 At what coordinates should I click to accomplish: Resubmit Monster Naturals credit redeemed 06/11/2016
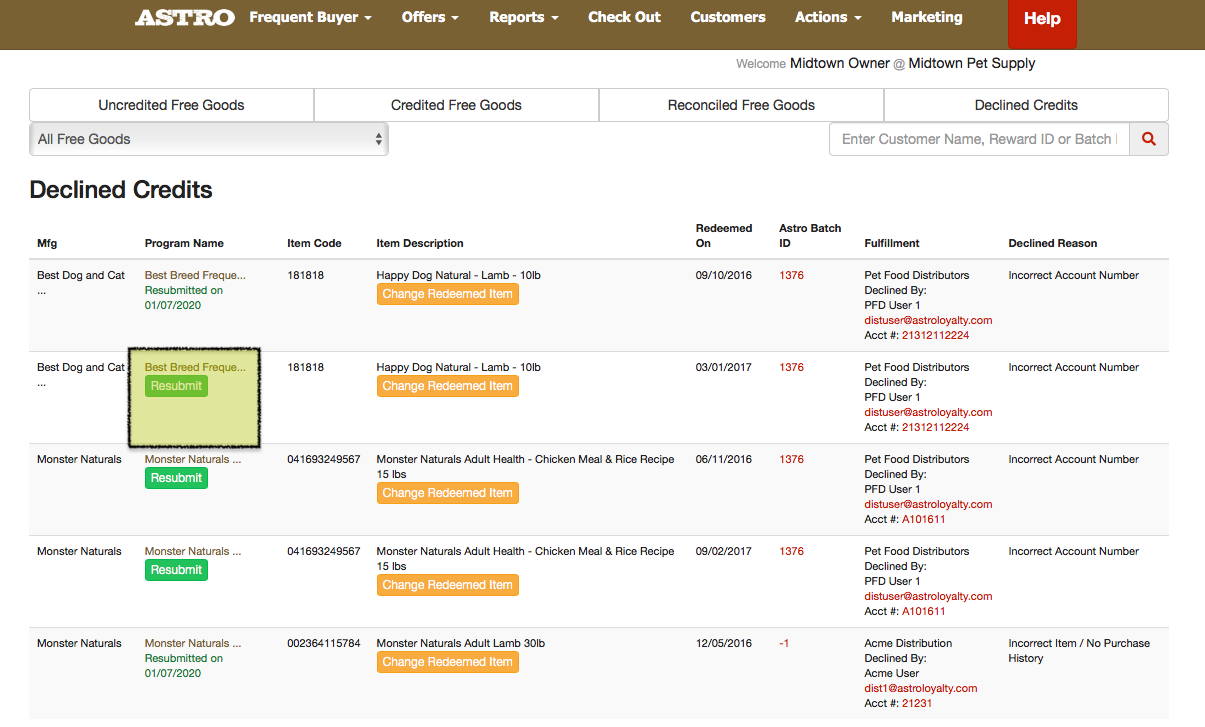176,478
